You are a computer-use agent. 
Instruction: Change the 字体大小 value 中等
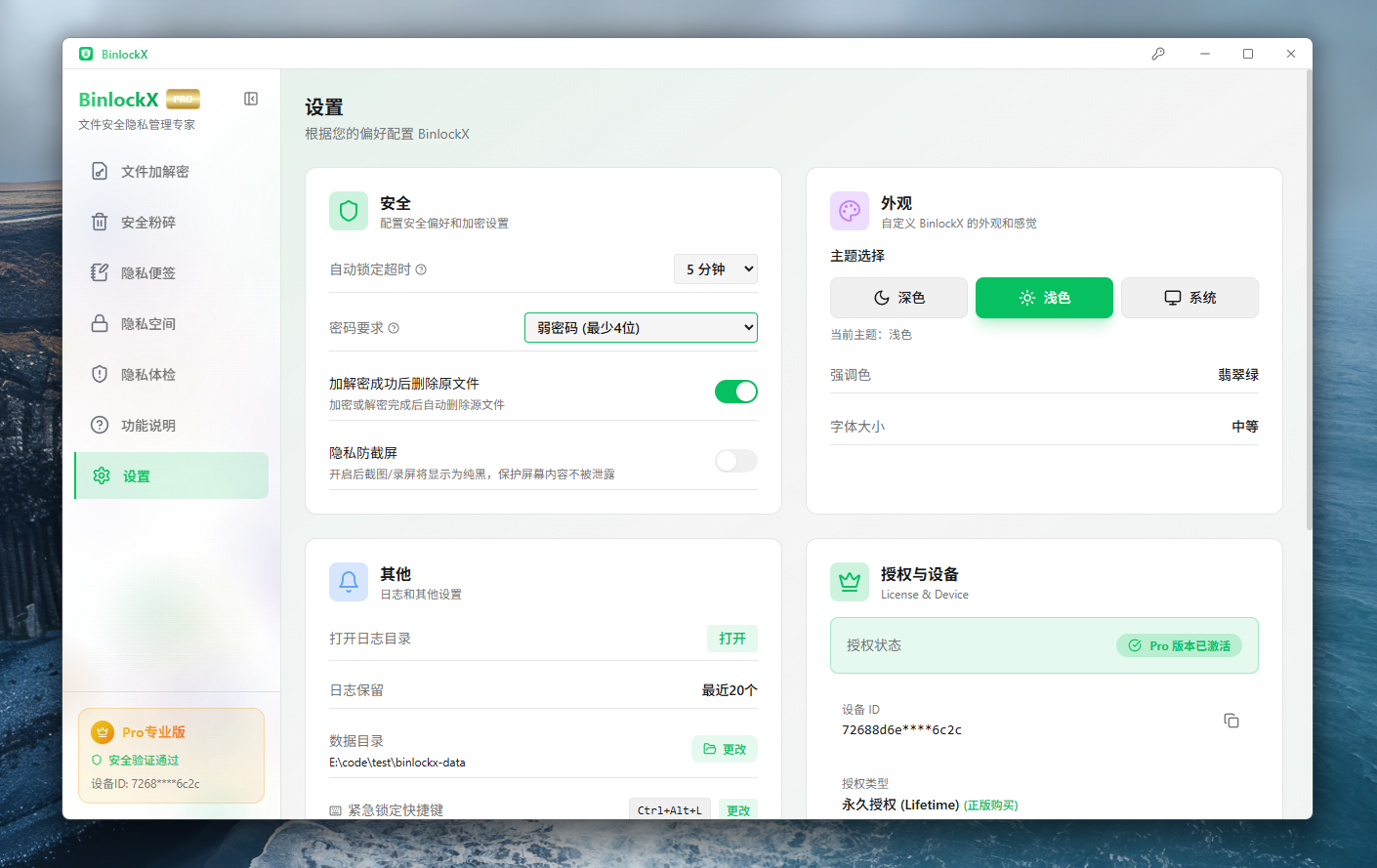pyautogui.click(x=1245, y=427)
